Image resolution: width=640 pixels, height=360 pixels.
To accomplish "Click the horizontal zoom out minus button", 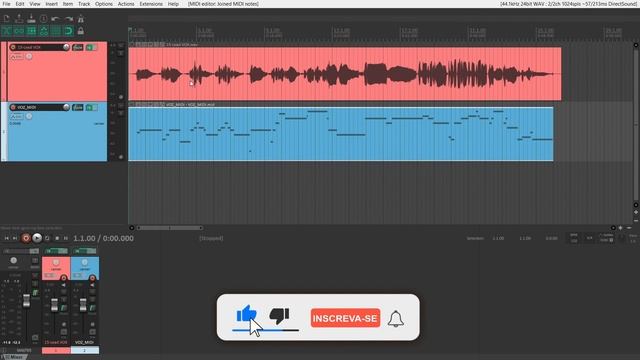I will coord(629,228).
